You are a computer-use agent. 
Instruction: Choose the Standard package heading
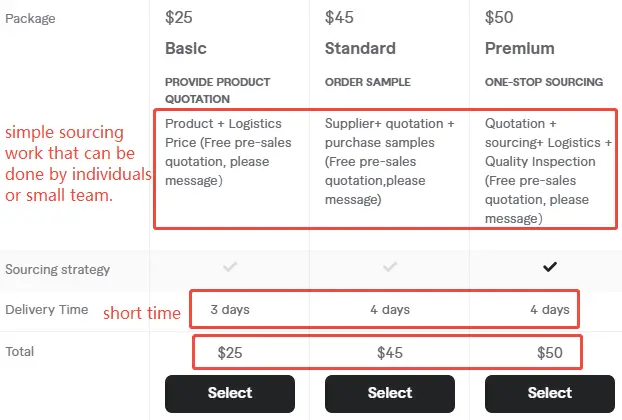(360, 48)
